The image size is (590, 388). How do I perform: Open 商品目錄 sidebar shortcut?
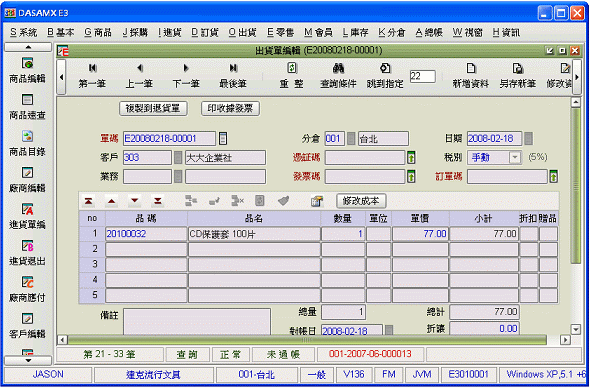pos(27,143)
